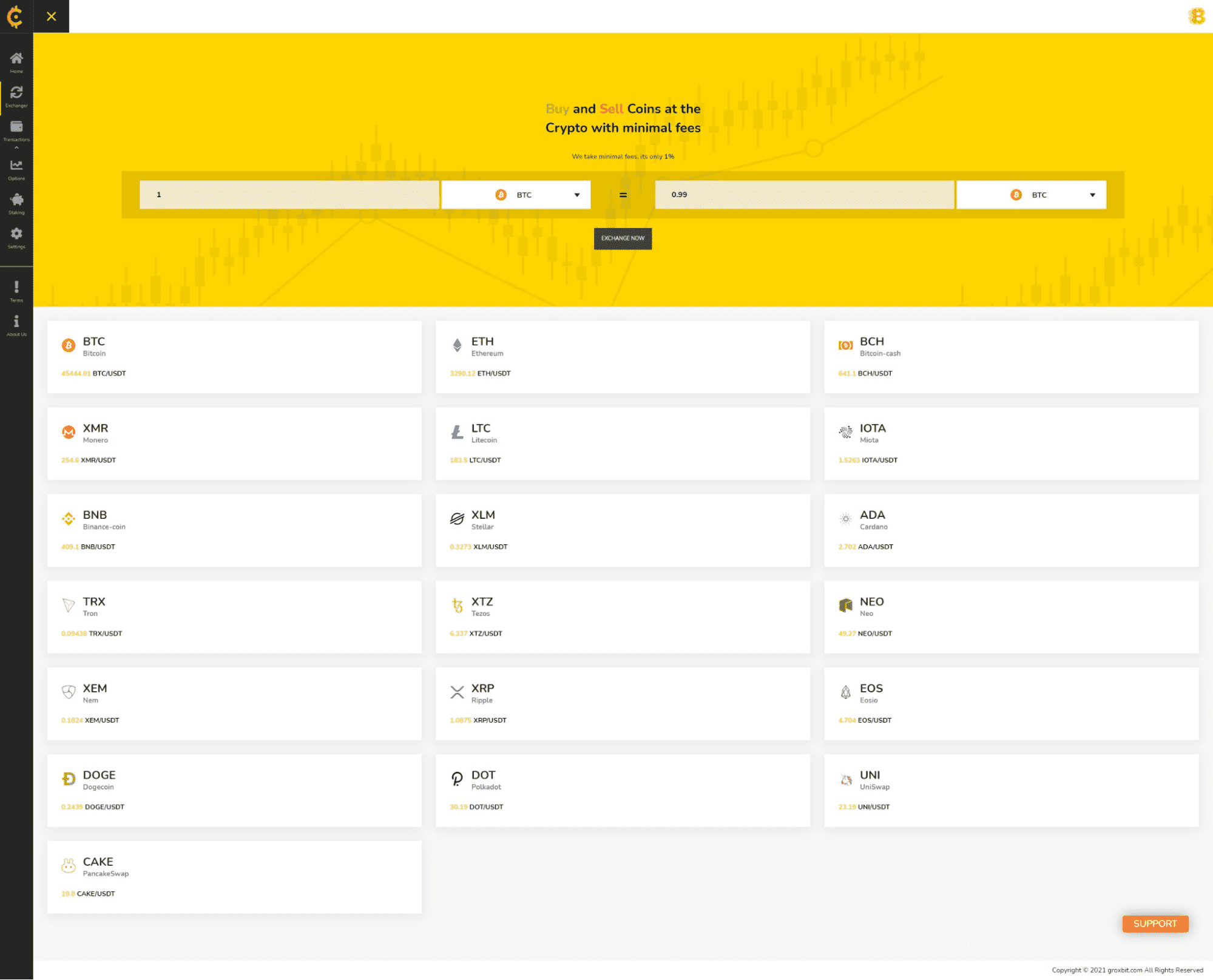1213x980 pixels.
Task: Click the IOTA/USDT pair text
Action: pos(879,461)
